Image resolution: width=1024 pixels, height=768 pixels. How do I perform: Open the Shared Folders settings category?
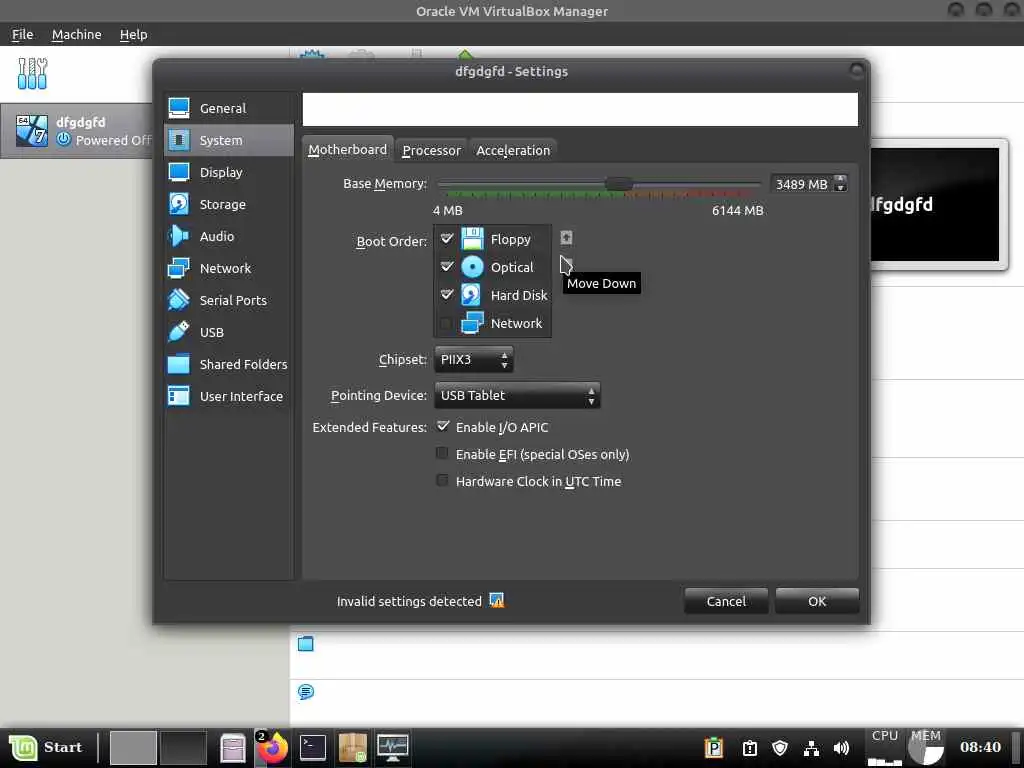pyautogui.click(x=229, y=364)
